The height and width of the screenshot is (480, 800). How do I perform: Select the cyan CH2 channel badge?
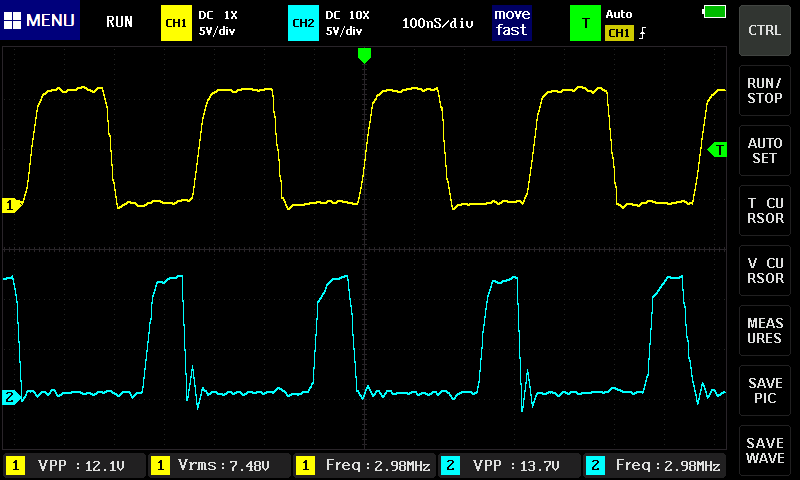click(303, 22)
